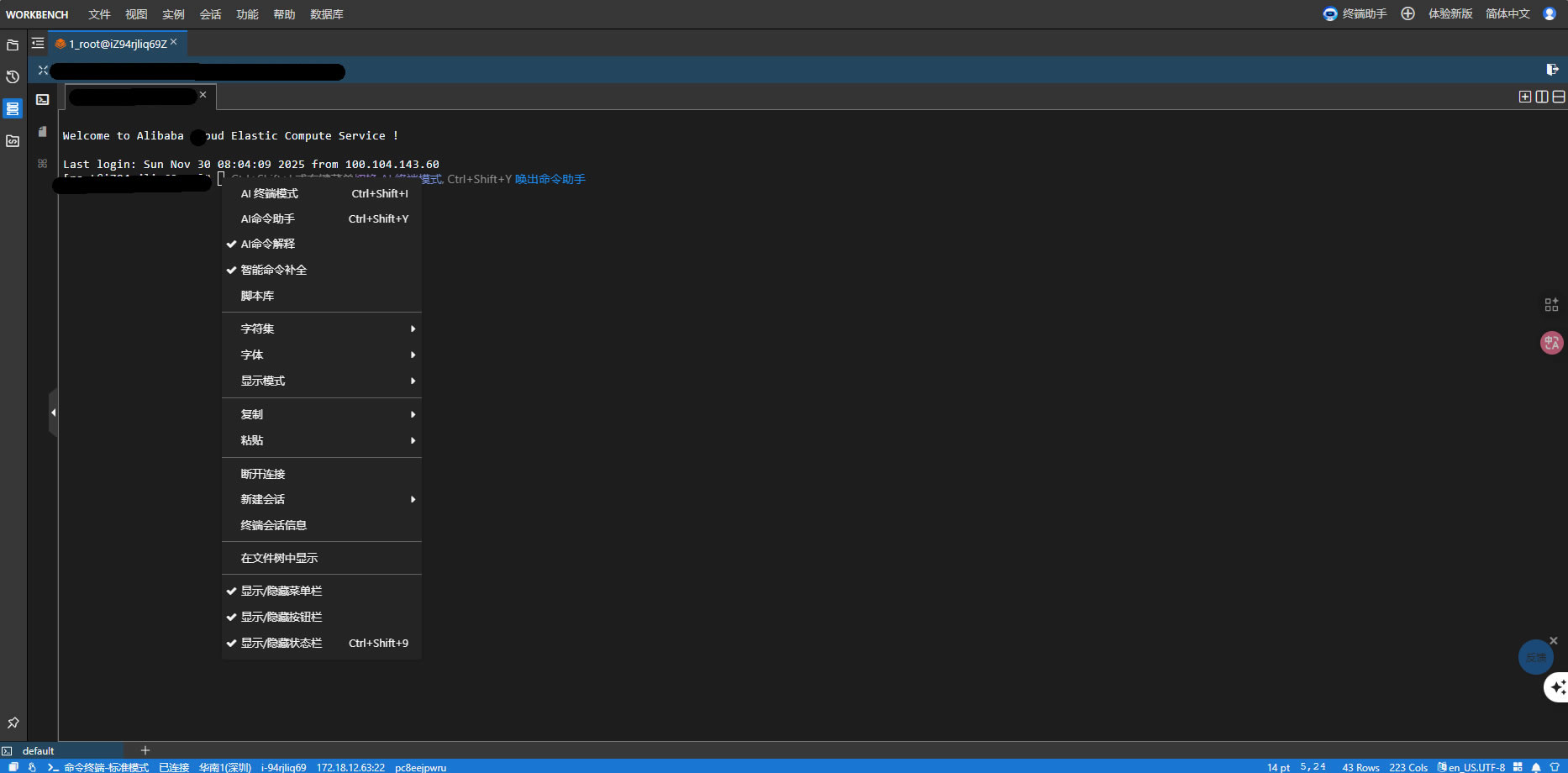Expand the 新建会话 submenu
Viewport: 1568px width, 773px height.
click(x=322, y=499)
